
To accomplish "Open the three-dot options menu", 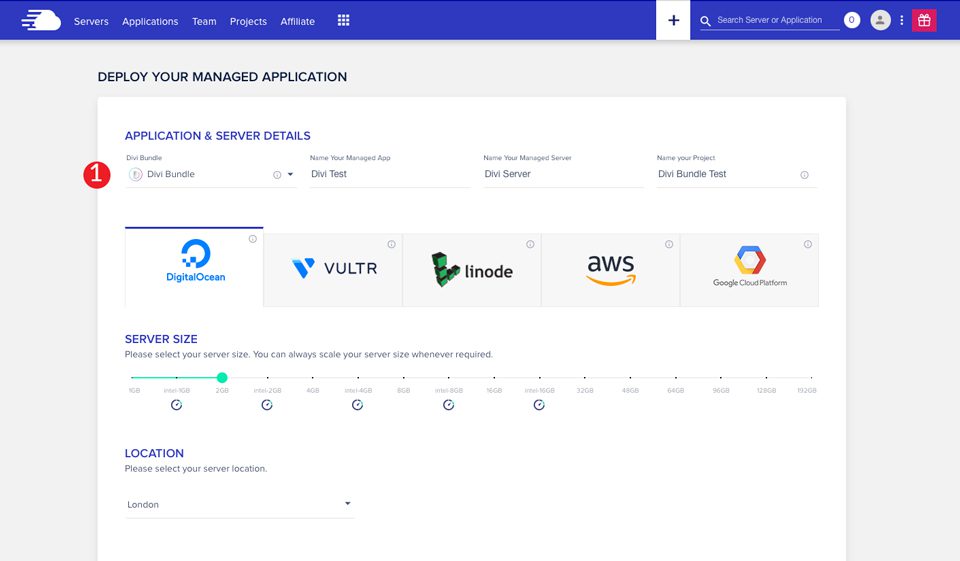I will (x=902, y=20).
